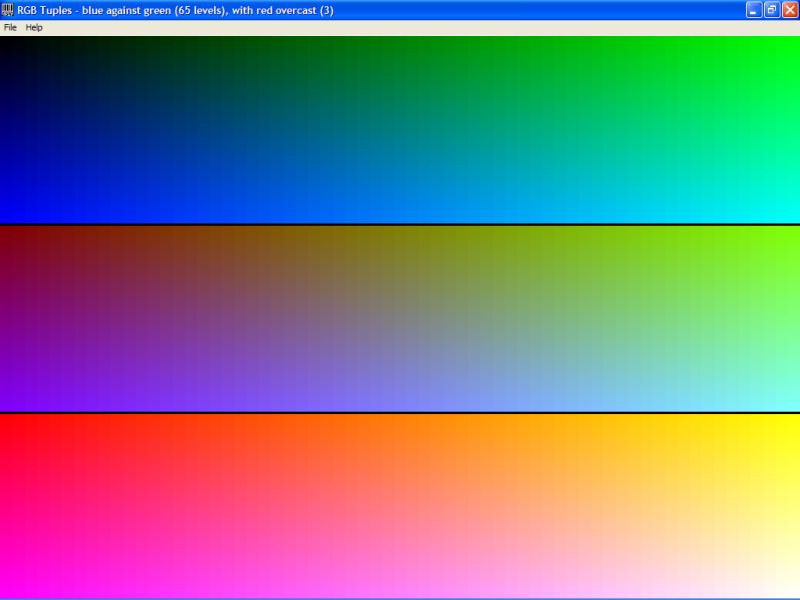This screenshot has height=600, width=800.
Task: Restore down the RGB Tuples window
Action: pos(772,10)
